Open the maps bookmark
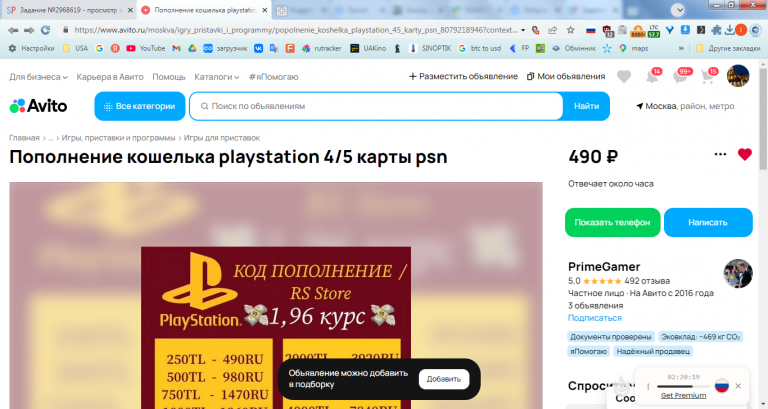 point(633,48)
